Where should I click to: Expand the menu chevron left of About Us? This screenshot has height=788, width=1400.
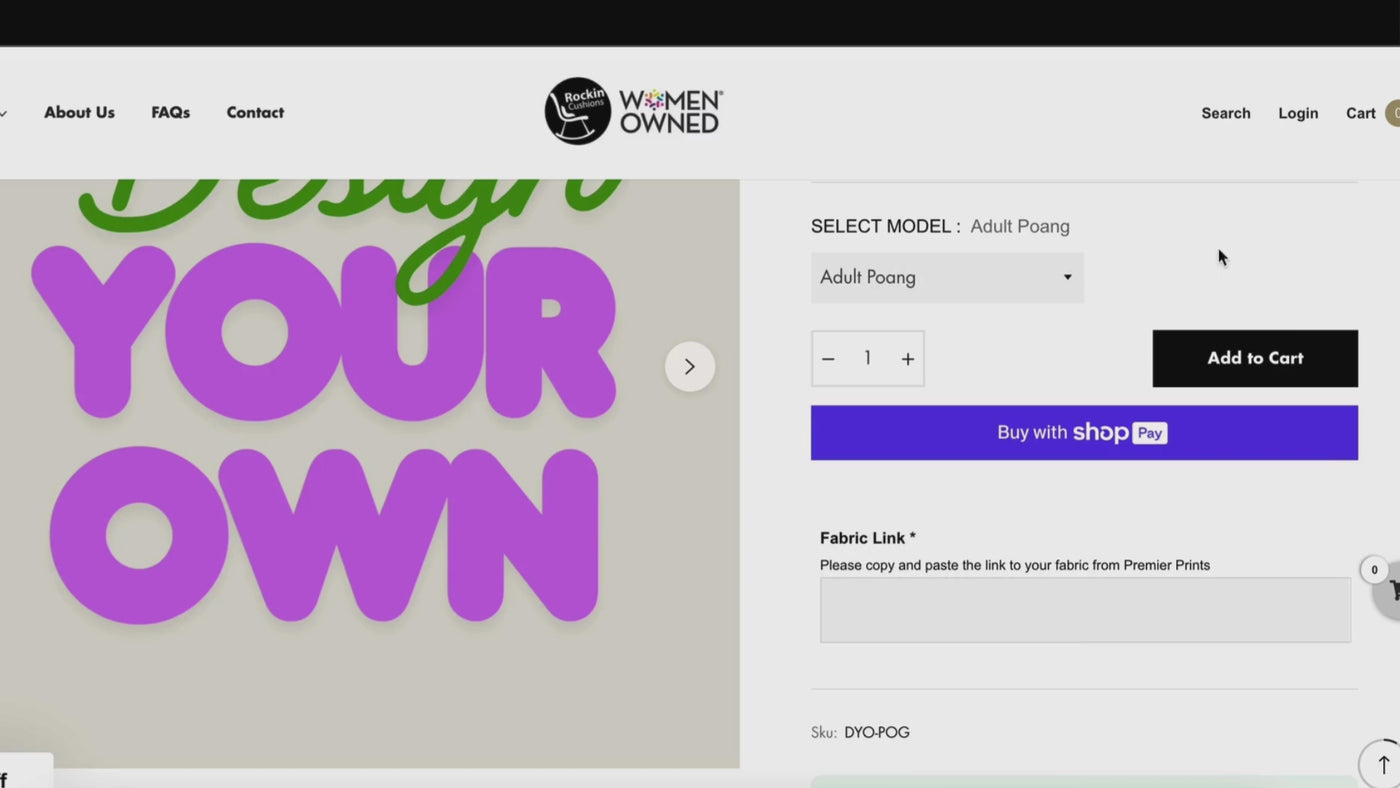(x=4, y=113)
